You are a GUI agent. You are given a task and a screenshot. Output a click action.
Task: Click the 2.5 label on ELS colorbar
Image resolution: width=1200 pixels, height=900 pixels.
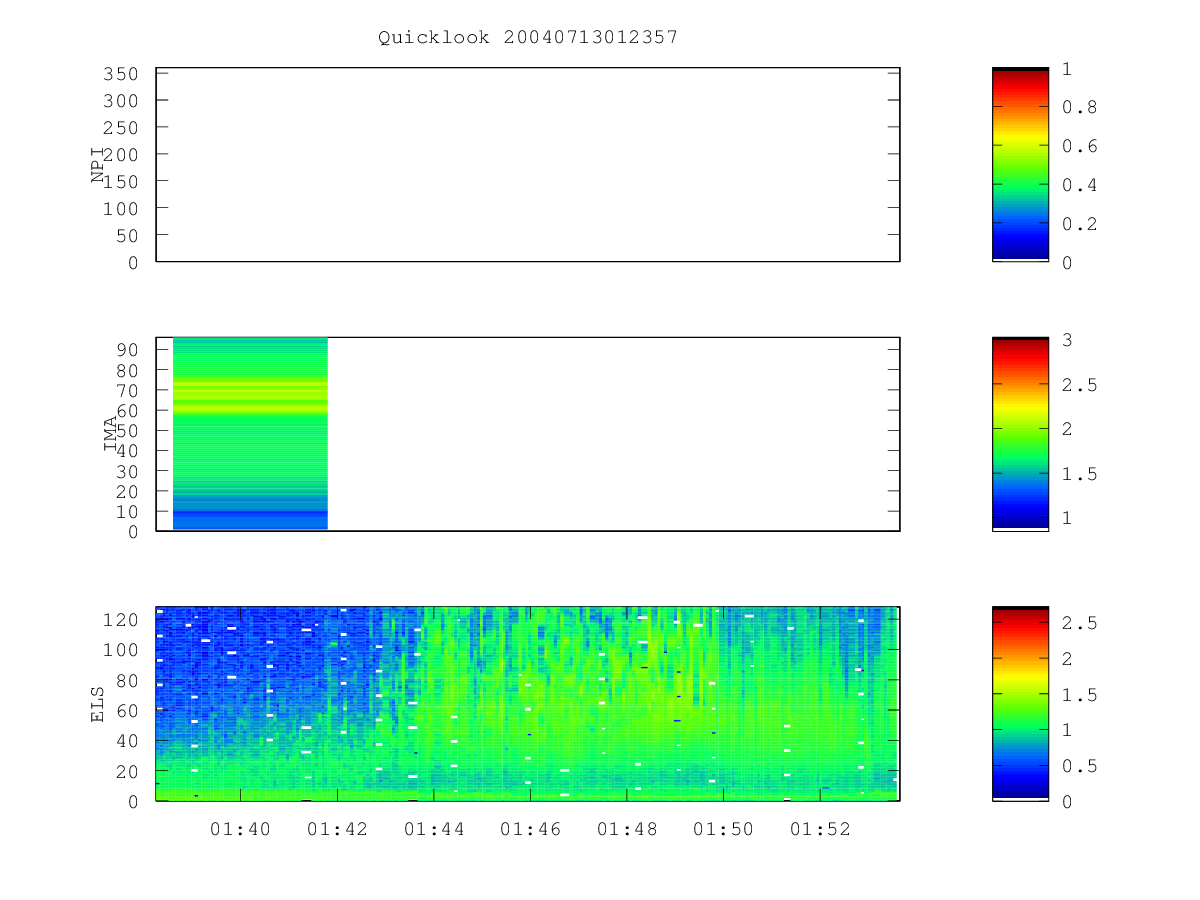click(1080, 623)
